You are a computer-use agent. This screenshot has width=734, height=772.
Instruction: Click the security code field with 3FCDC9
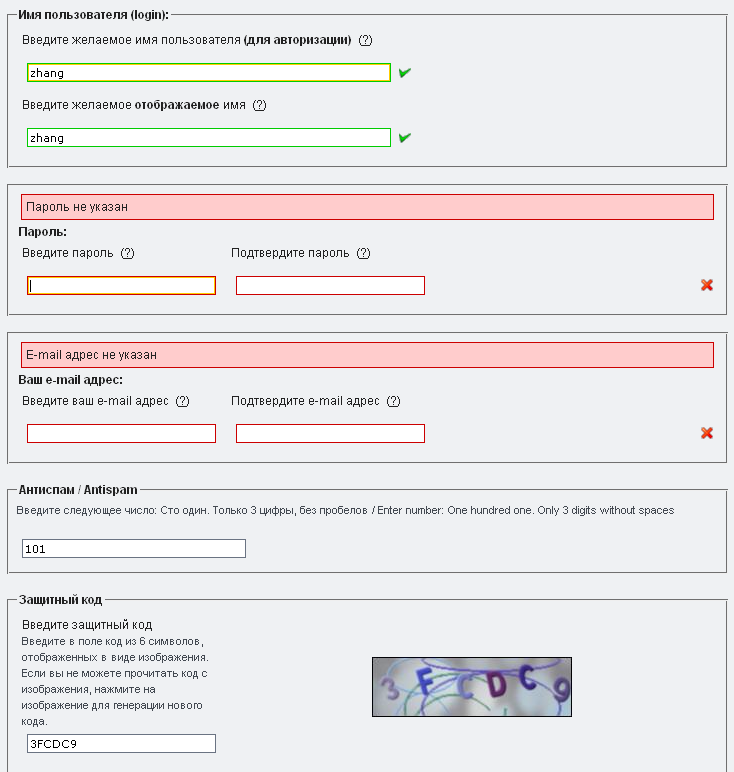coord(121,744)
